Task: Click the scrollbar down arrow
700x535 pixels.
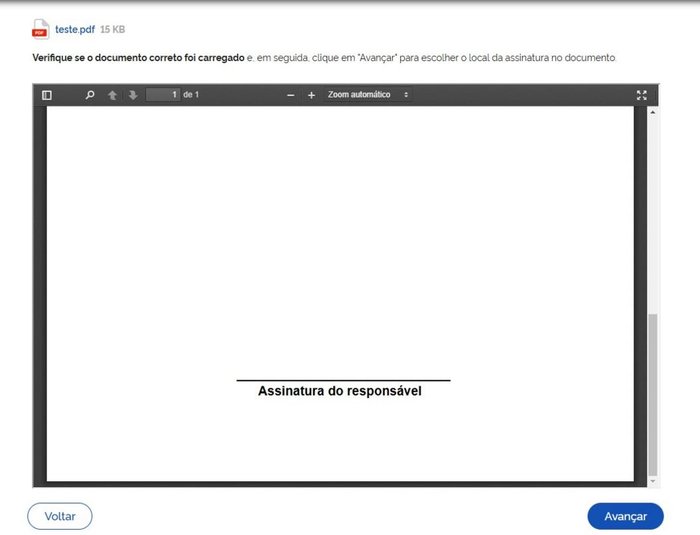Action: pos(653,481)
